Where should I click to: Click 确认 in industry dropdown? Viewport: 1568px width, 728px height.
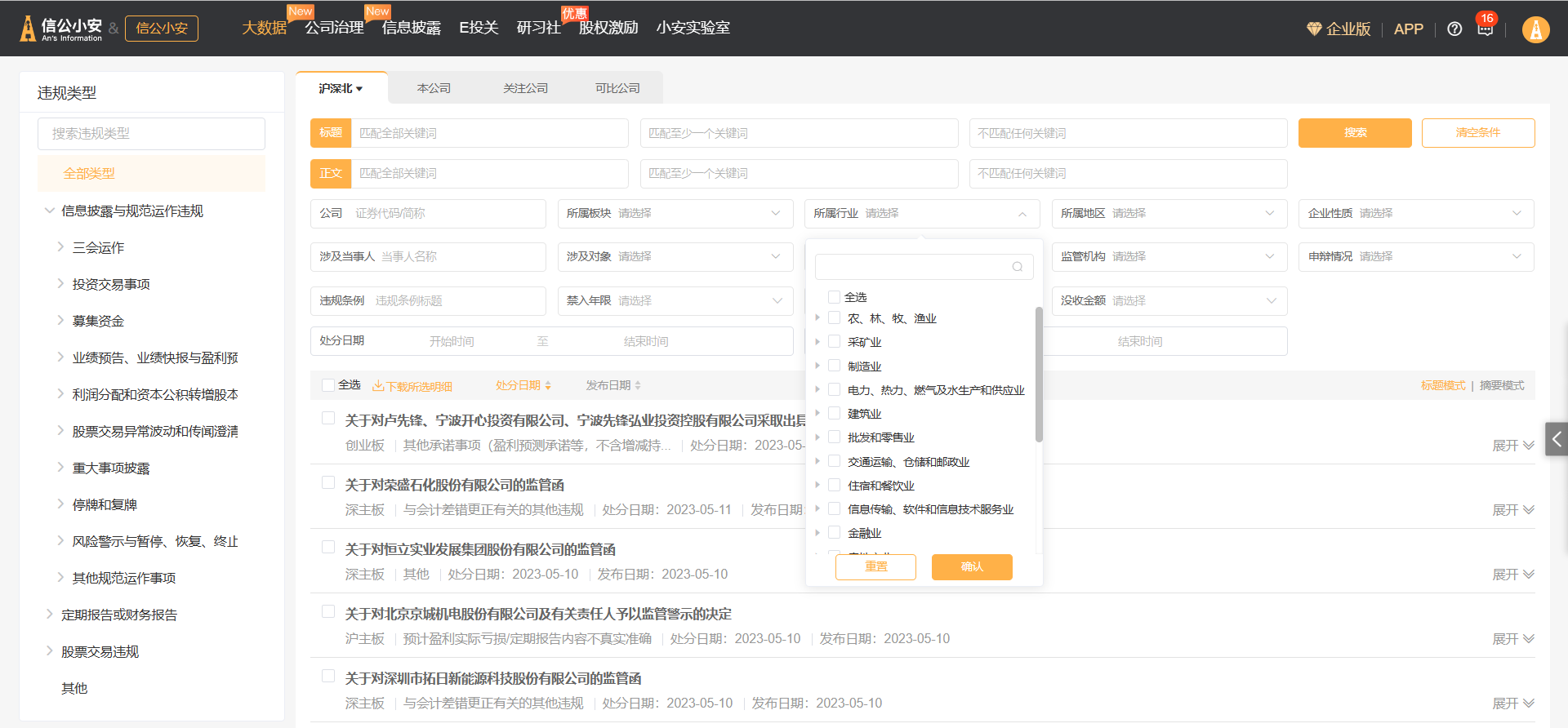972,566
